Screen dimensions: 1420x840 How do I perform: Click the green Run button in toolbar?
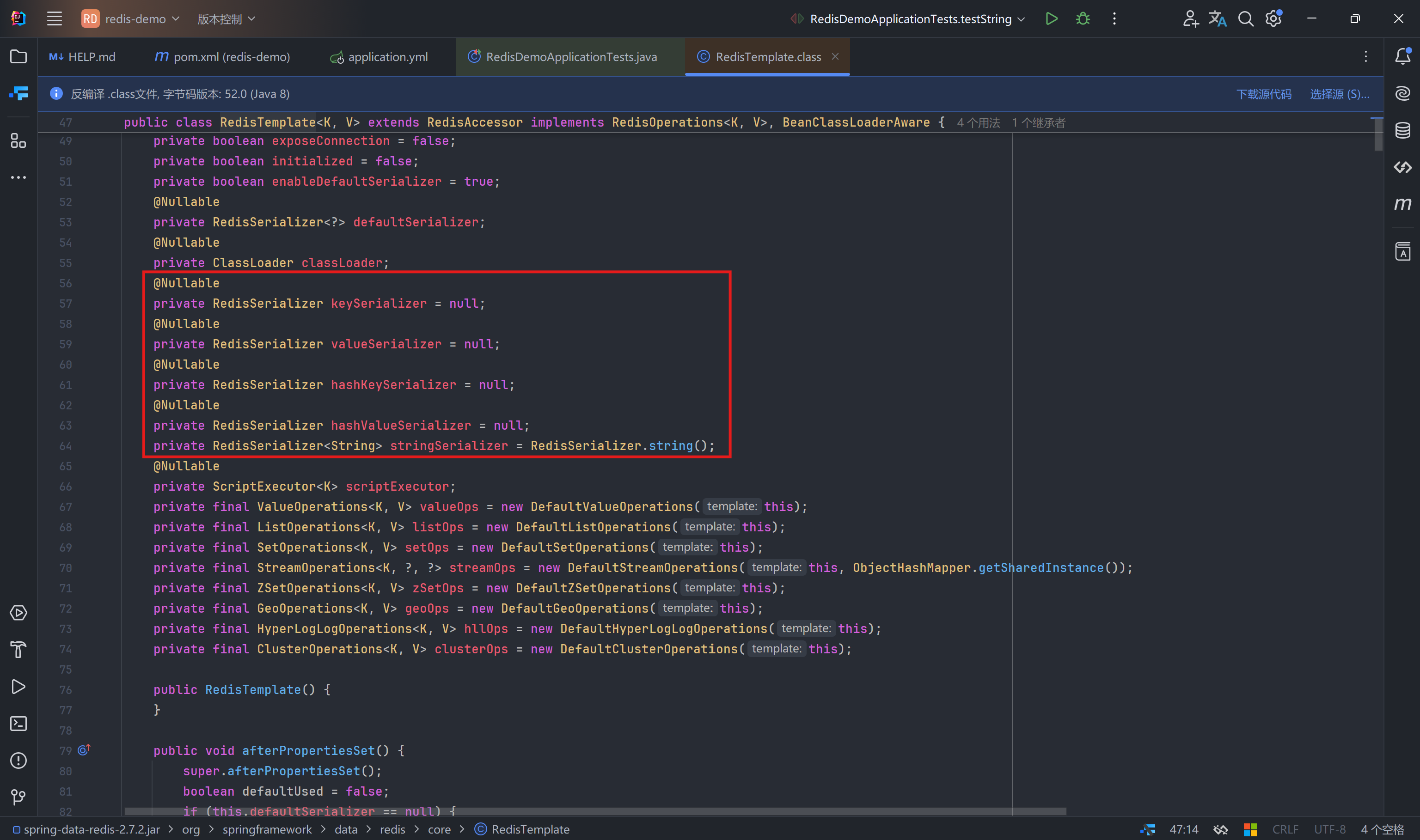pos(1051,18)
